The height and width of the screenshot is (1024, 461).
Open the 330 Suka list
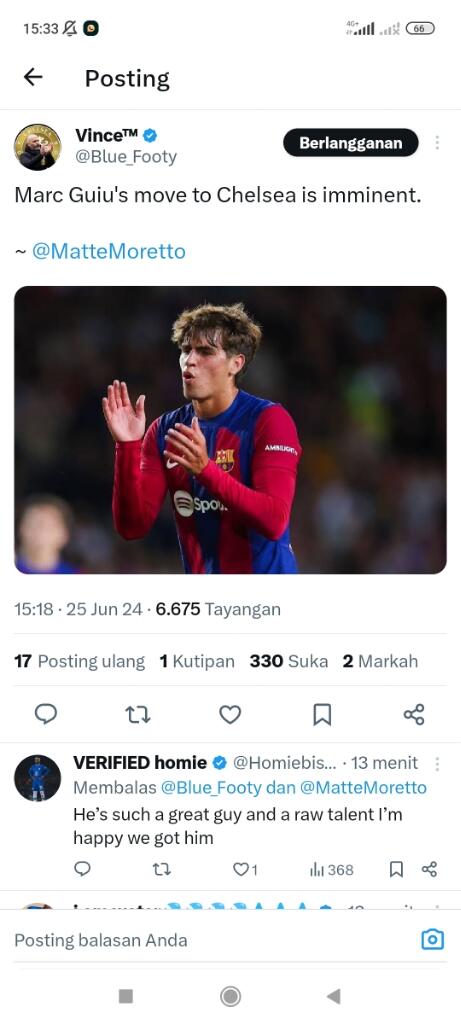click(x=289, y=661)
